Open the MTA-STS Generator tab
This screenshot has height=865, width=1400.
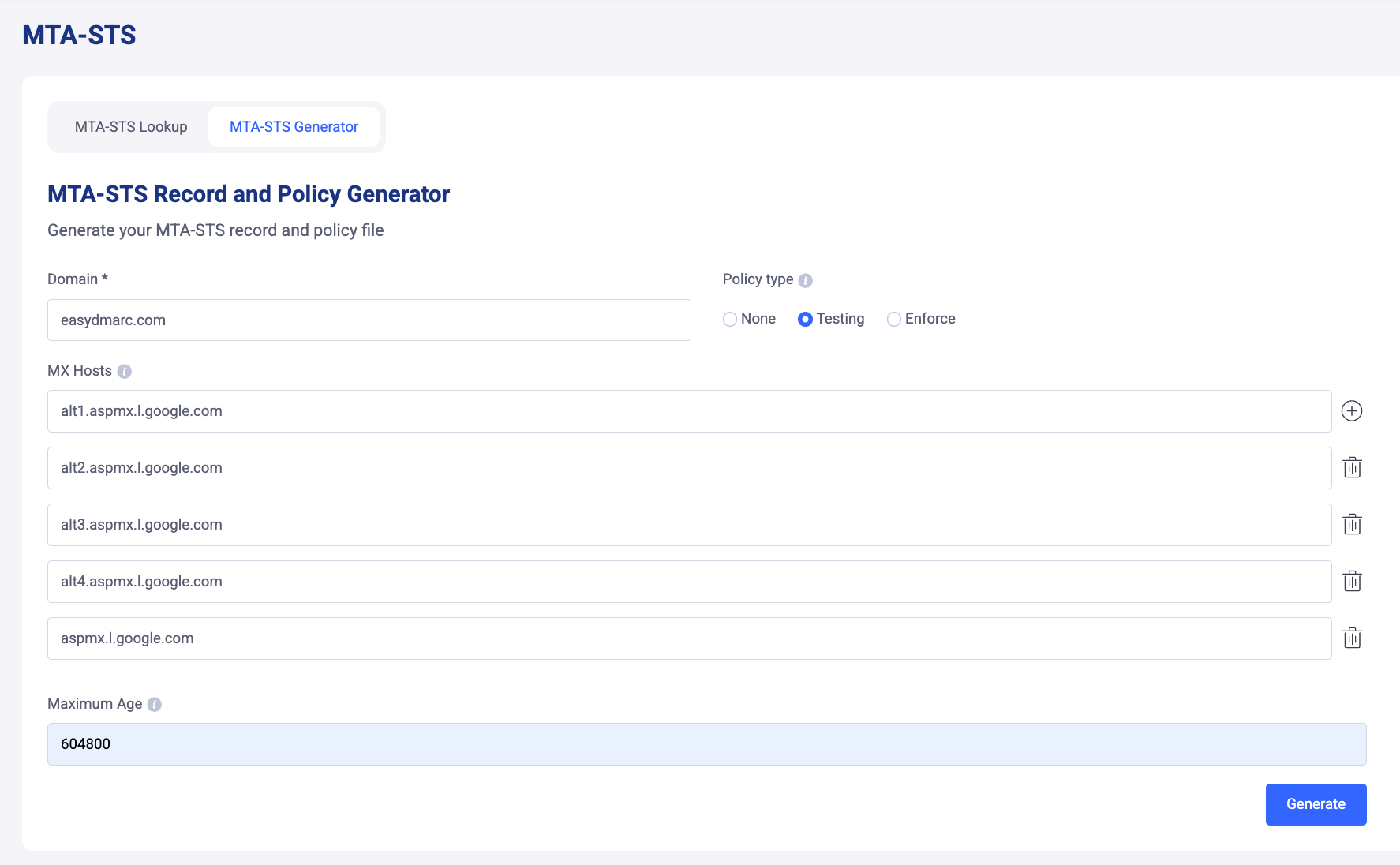click(x=294, y=127)
